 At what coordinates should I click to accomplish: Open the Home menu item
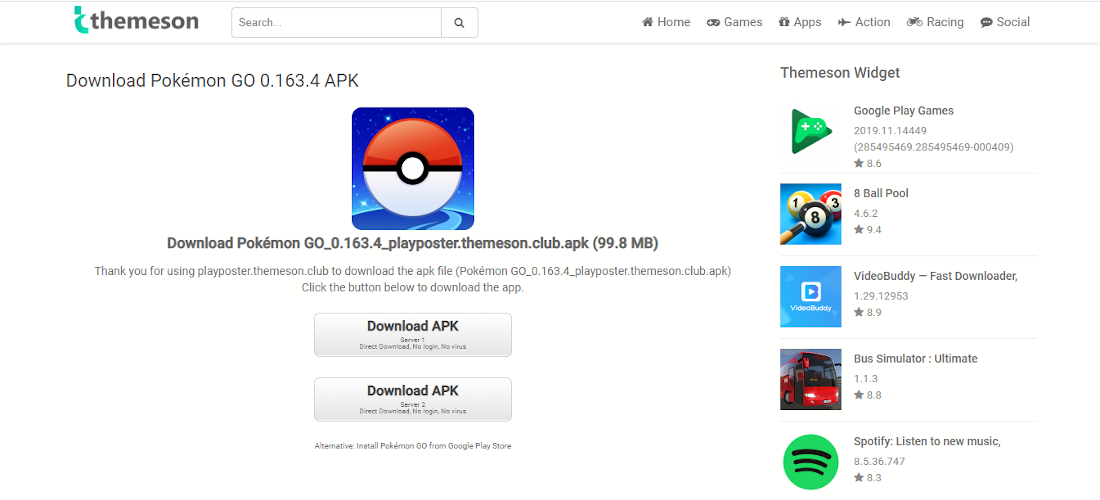pyautogui.click(x=666, y=22)
